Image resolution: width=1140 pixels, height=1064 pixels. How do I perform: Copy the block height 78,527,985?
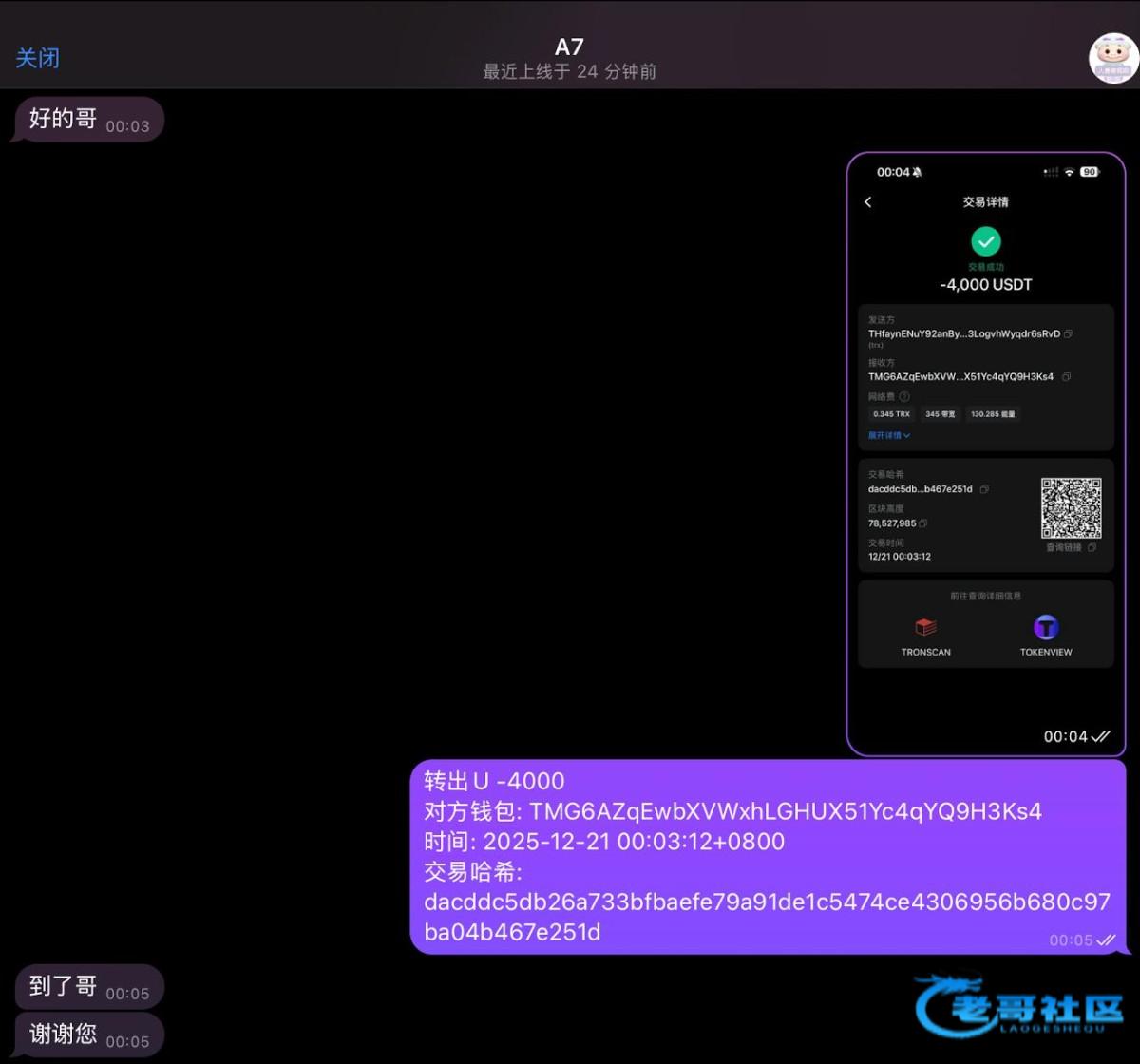pyautogui.click(x=923, y=523)
